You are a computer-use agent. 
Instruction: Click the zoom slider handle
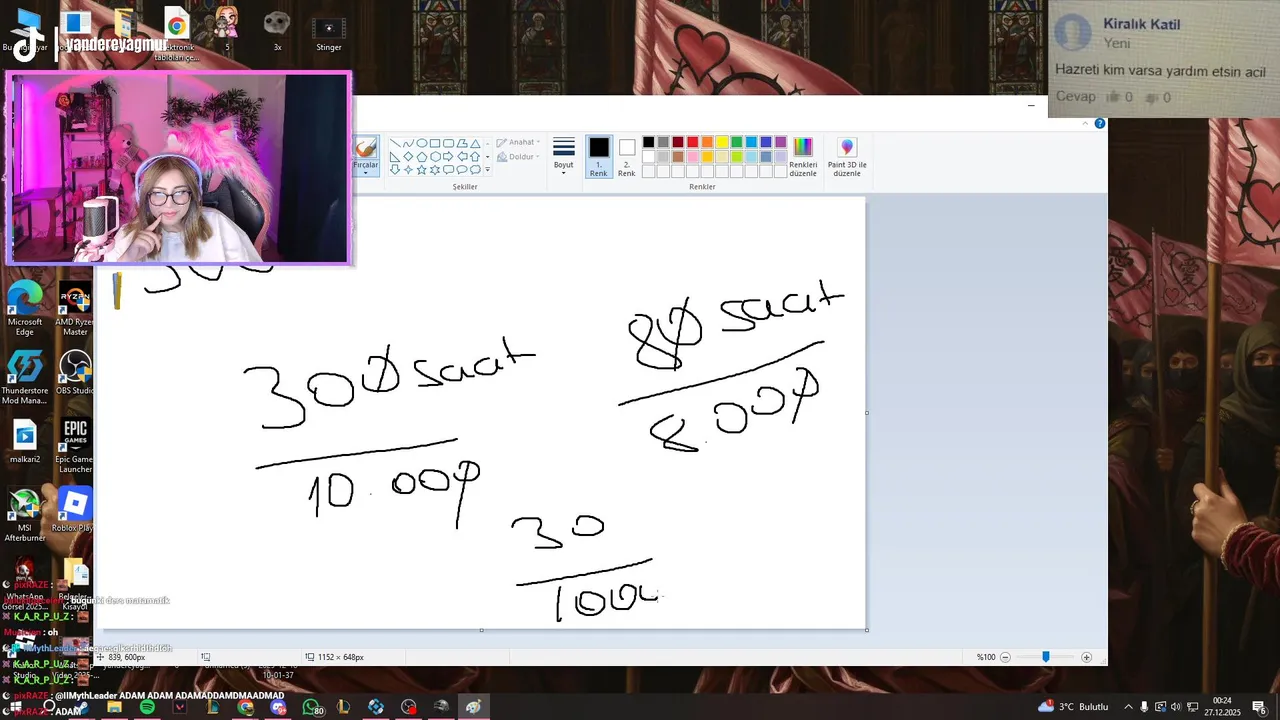point(1046,657)
